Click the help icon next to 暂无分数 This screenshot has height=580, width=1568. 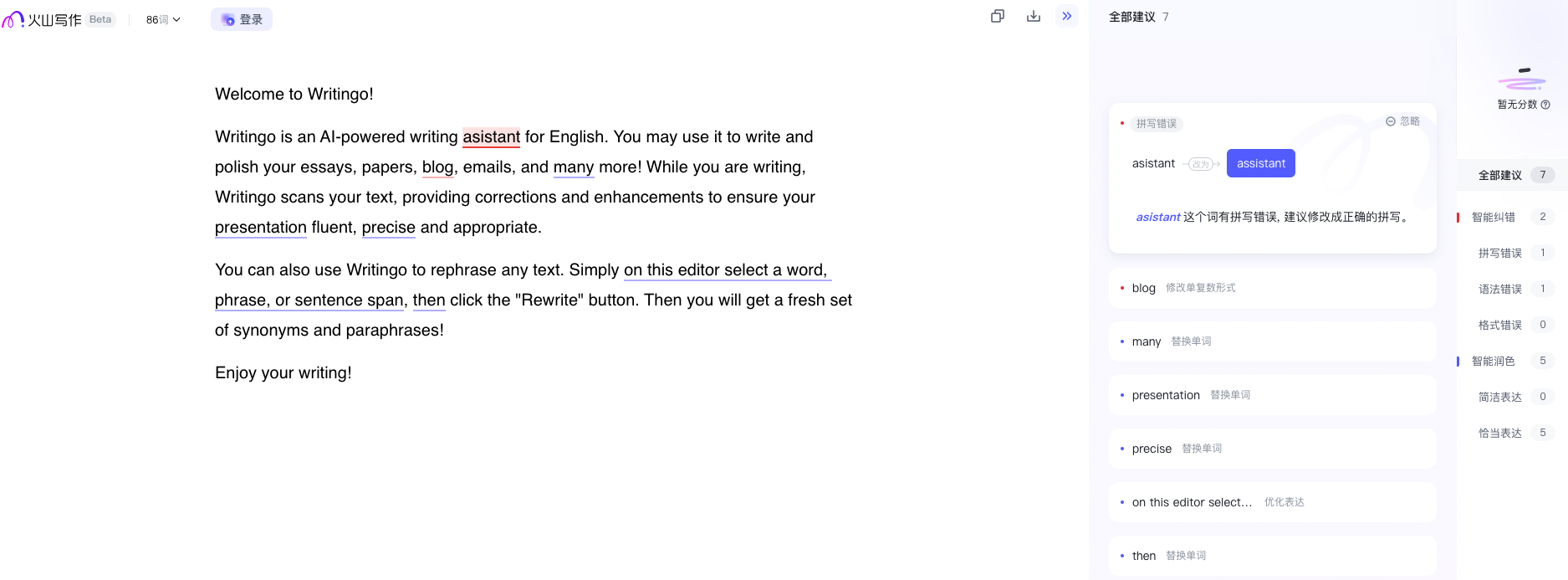click(x=1545, y=105)
